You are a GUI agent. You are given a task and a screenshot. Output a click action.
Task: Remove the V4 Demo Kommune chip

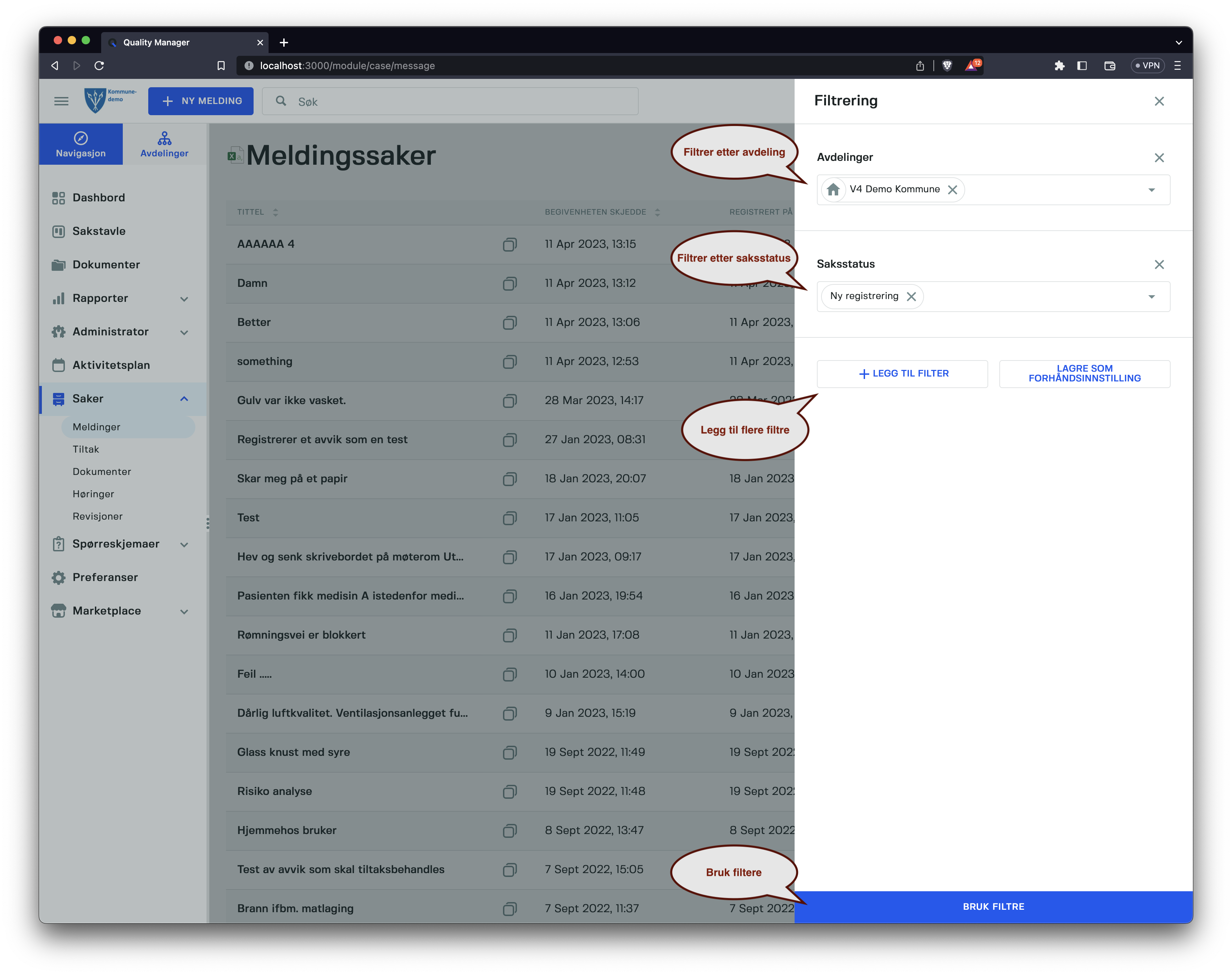(x=952, y=189)
